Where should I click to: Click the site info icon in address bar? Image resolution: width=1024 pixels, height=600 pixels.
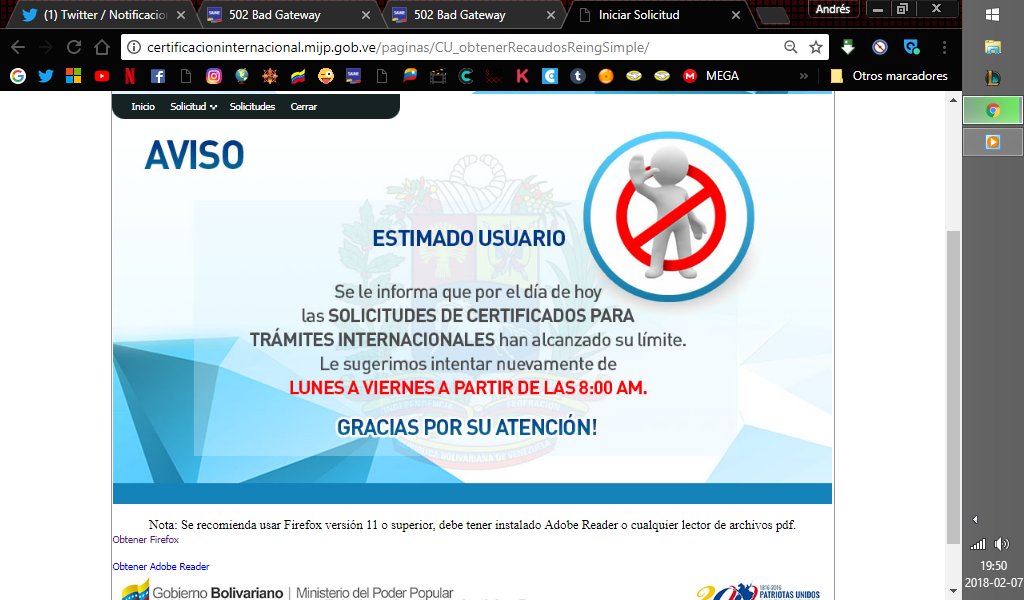(x=133, y=47)
